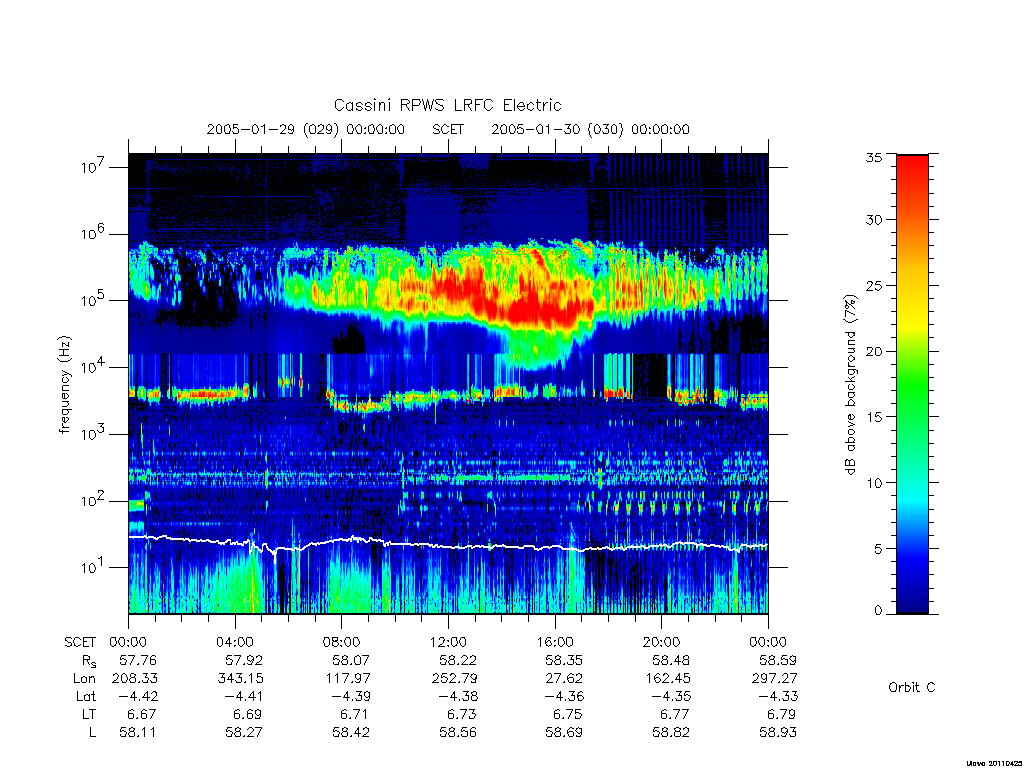The width and height of the screenshot is (1024, 768).
Task: Click the Lon value '117.97'
Action: click(348, 679)
